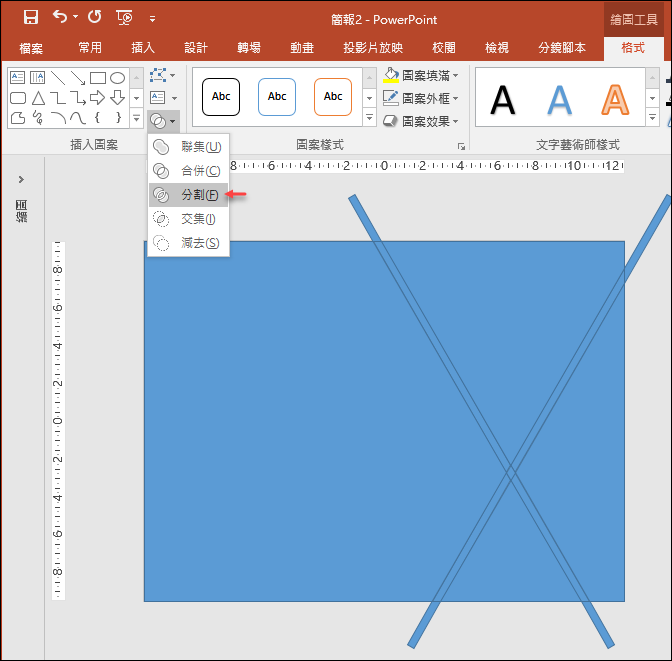The image size is (672, 661).
Task: Apply black fill WordArt style A
Action: (x=502, y=99)
